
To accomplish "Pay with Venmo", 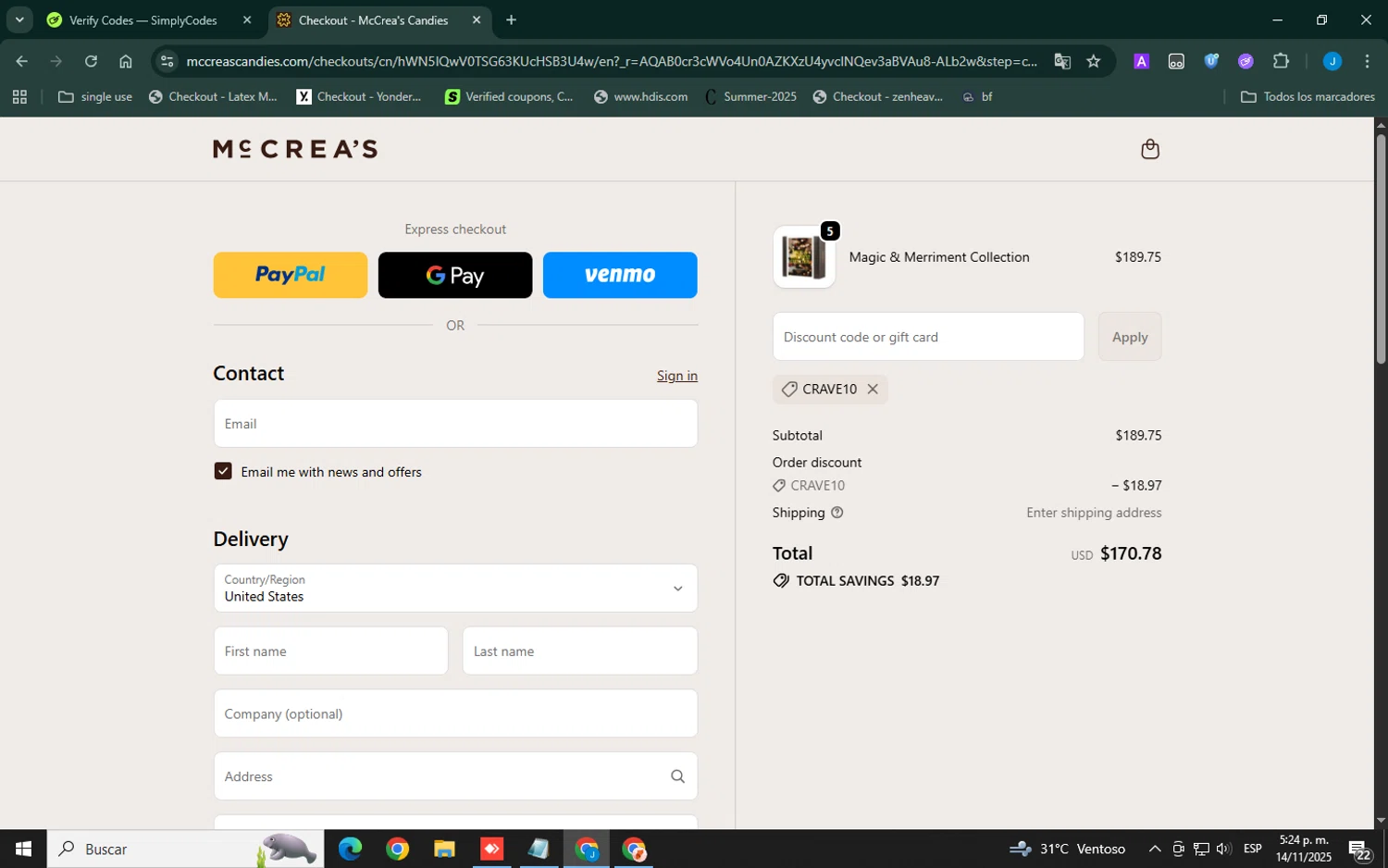I will (x=620, y=276).
